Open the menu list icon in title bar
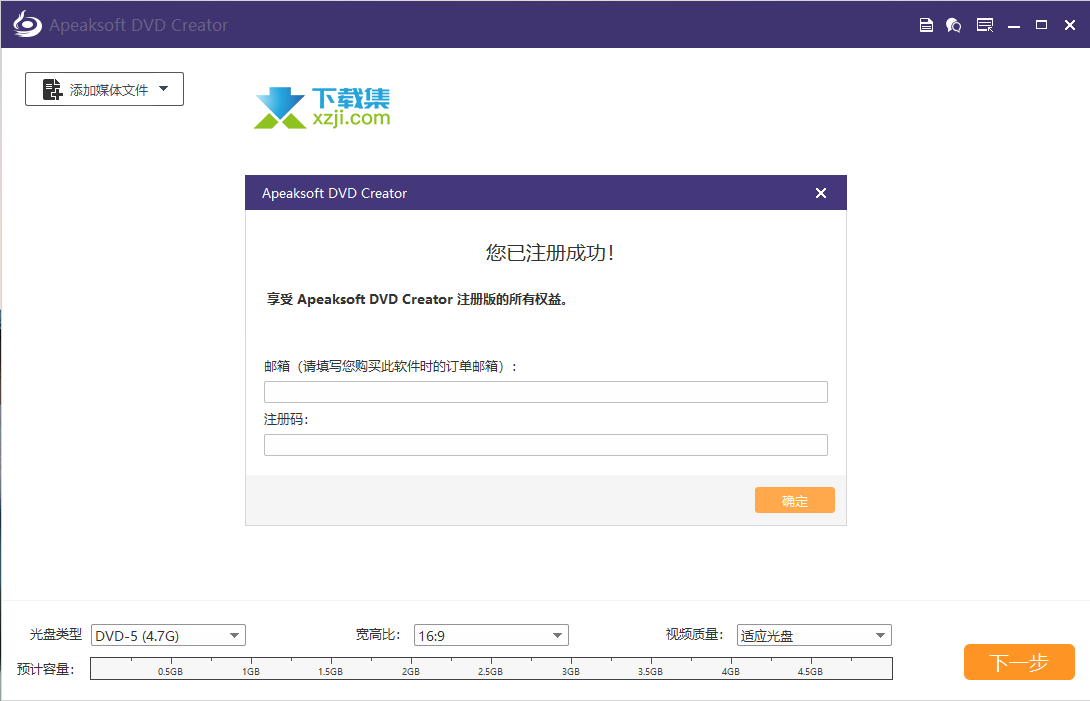The height and width of the screenshot is (701, 1090). [984, 25]
